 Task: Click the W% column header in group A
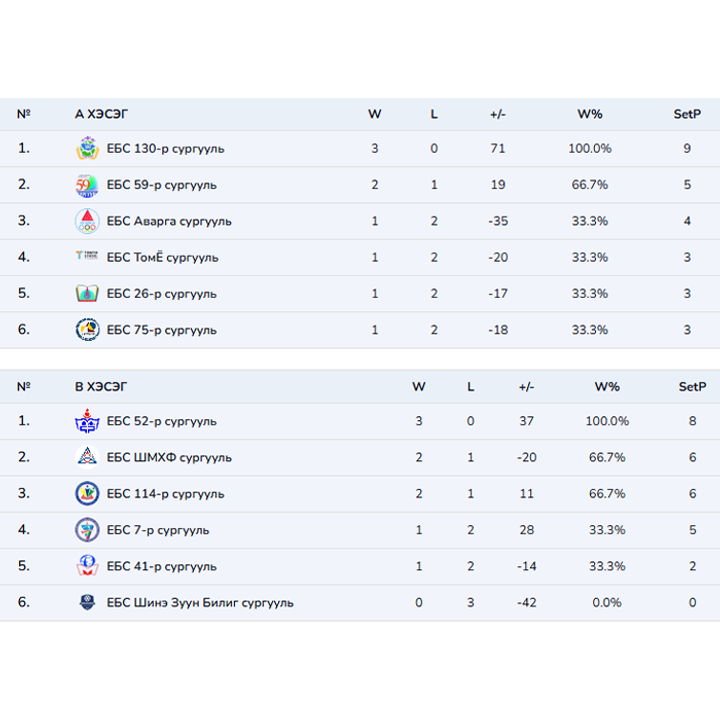click(590, 114)
